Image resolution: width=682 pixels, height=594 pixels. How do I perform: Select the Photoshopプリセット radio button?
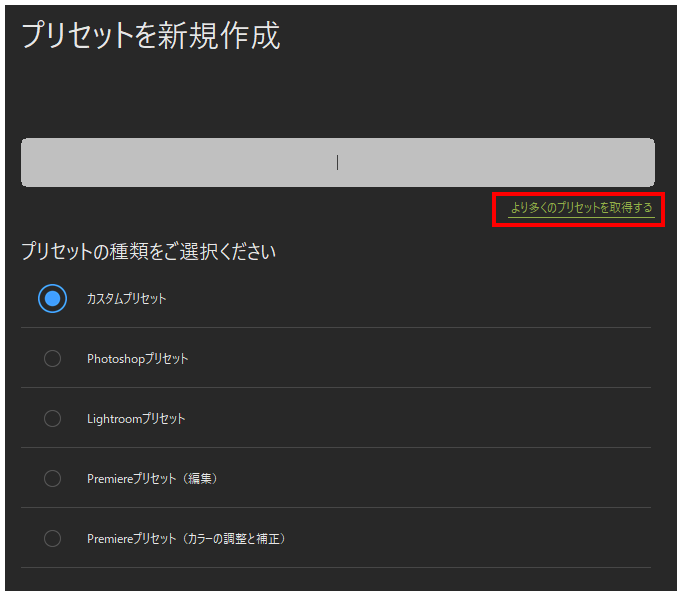[x=52, y=358]
